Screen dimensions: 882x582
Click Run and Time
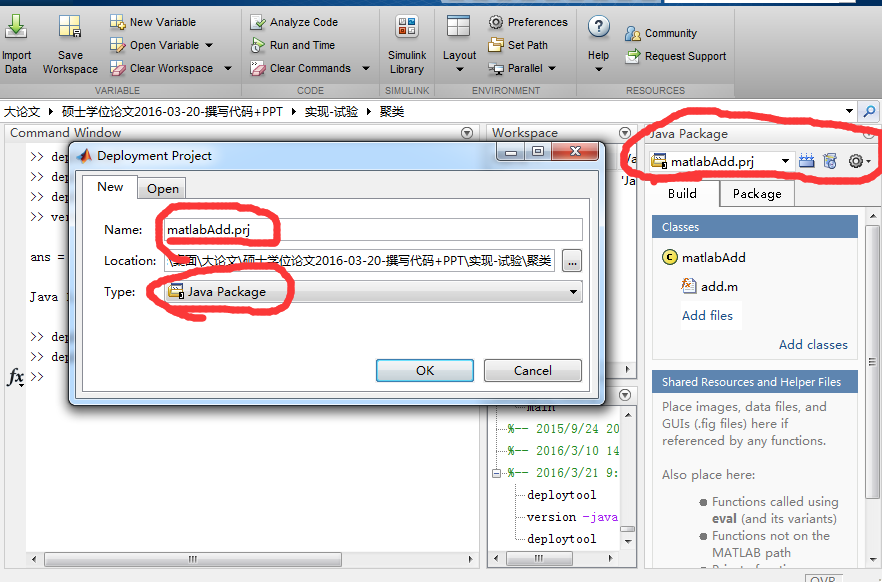[x=292, y=45]
